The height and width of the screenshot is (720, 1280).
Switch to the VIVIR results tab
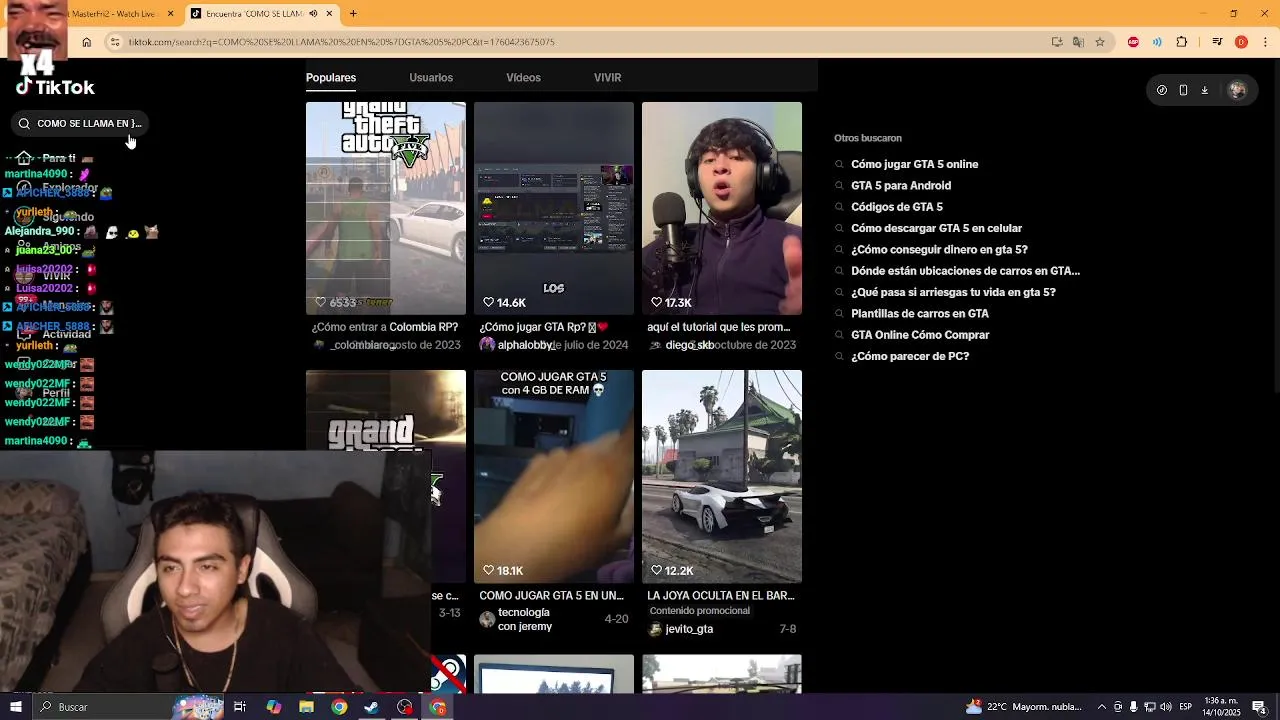point(607,77)
